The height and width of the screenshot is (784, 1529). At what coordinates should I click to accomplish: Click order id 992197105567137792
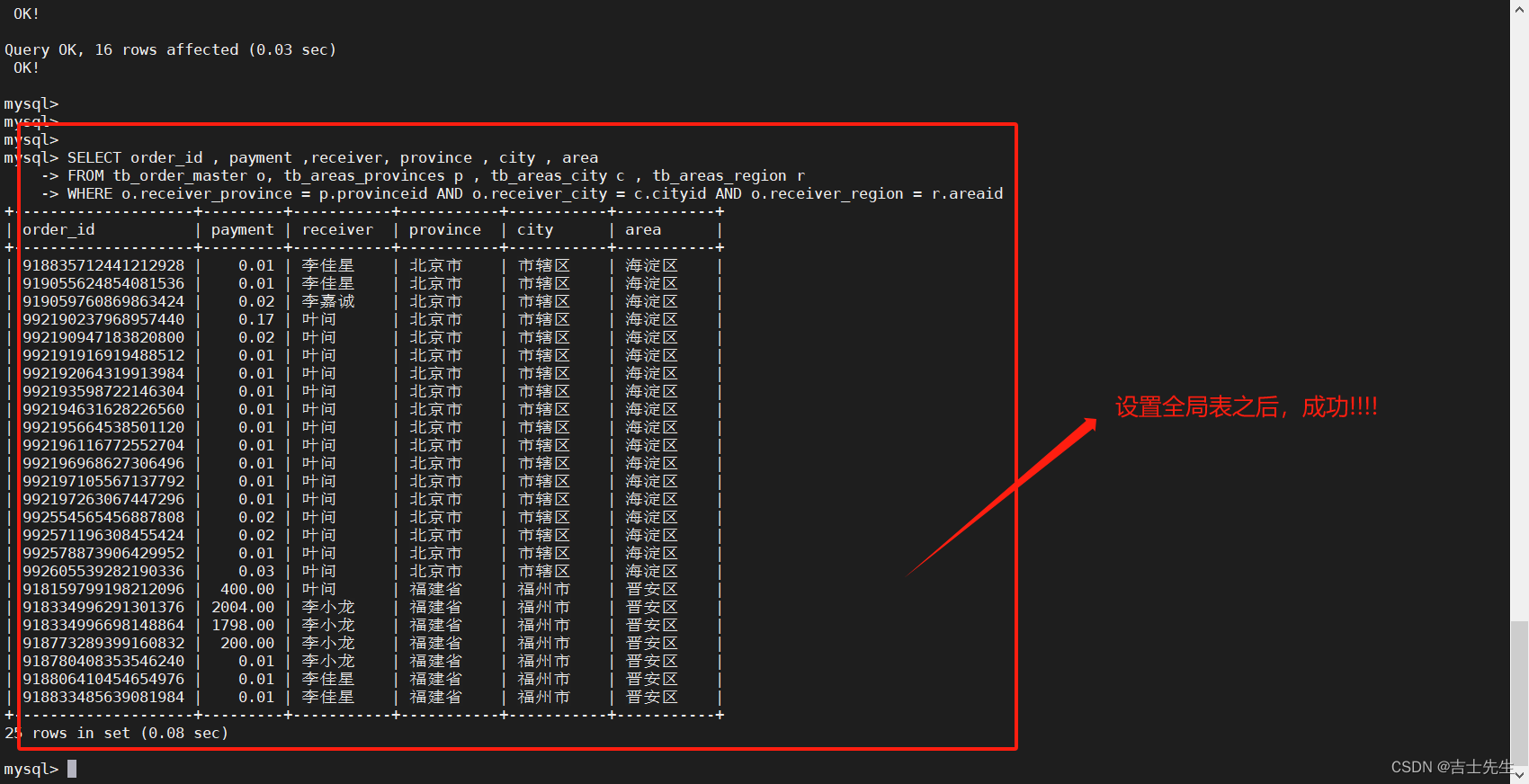(x=103, y=481)
